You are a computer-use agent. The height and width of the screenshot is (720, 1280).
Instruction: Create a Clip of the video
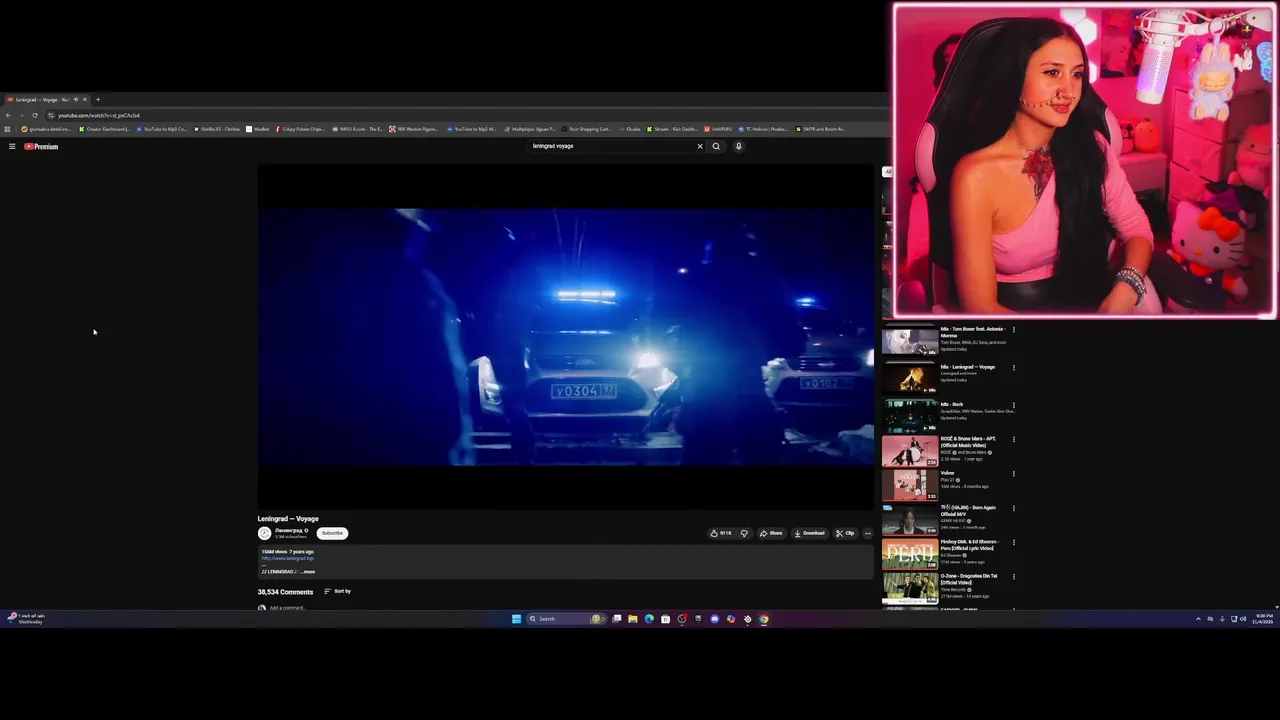click(845, 533)
